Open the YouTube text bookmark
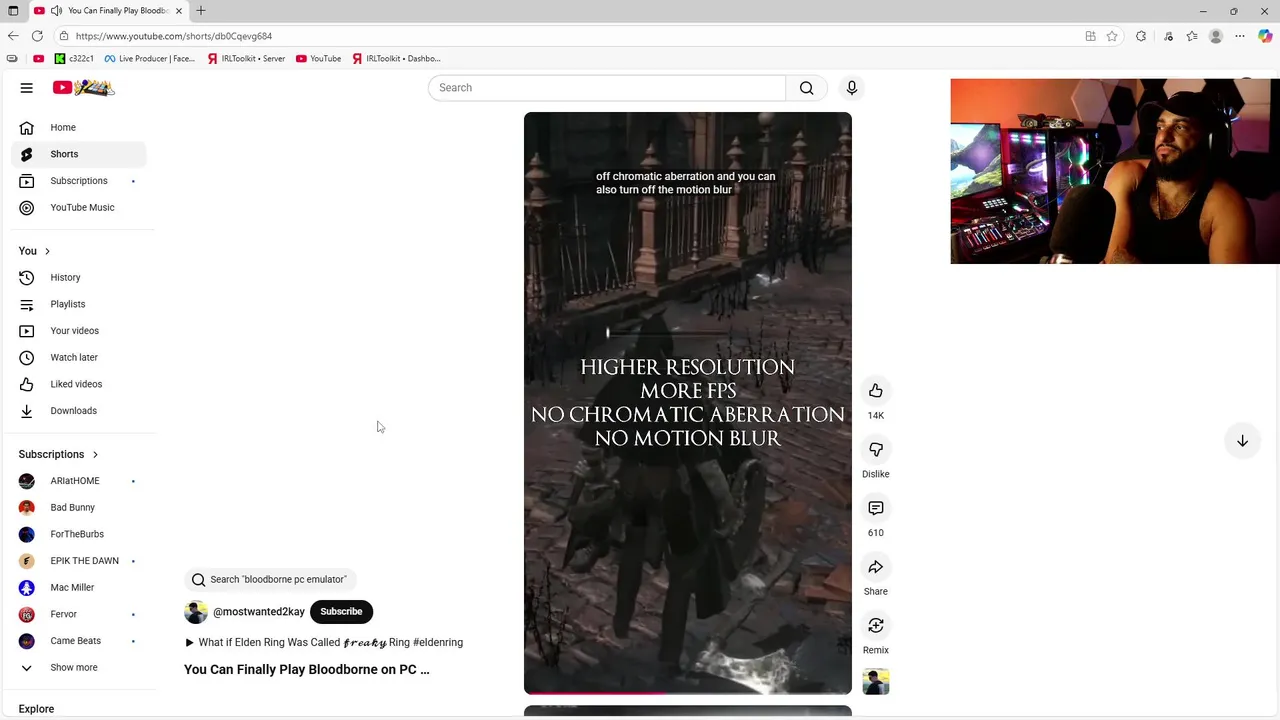The image size is (1280, 720). tap(319, 59)
